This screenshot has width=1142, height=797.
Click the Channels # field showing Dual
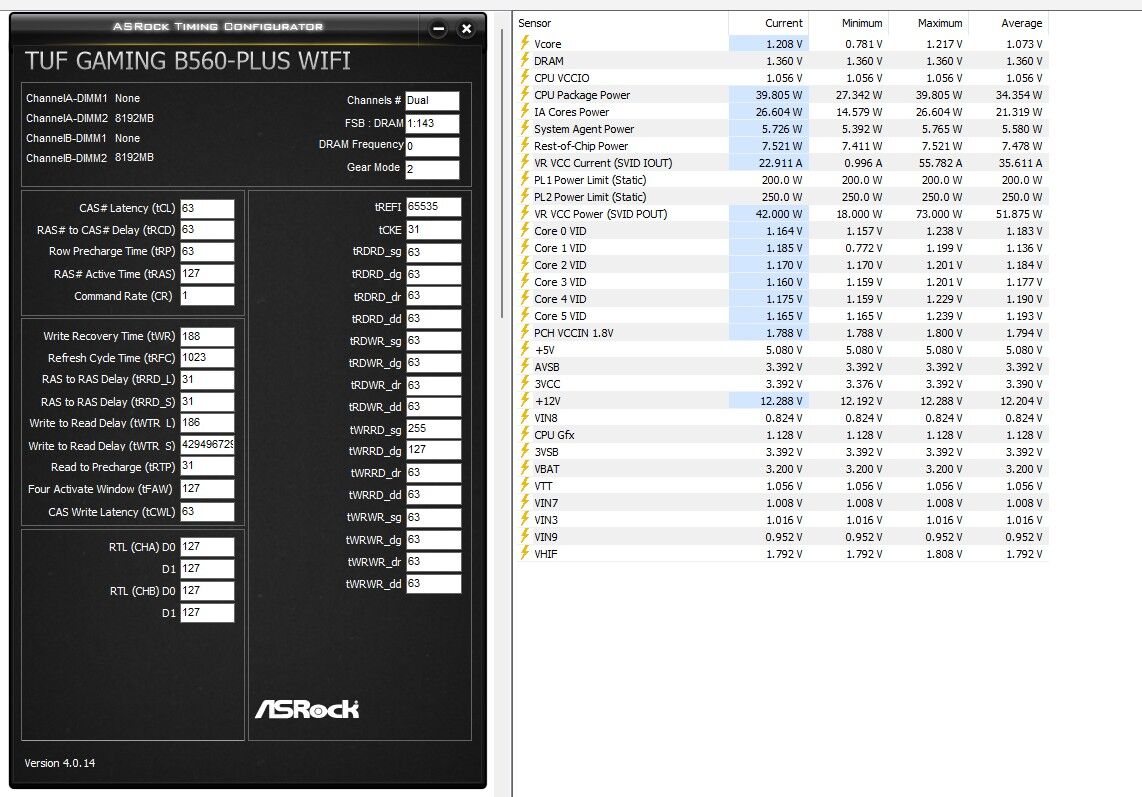433,101
